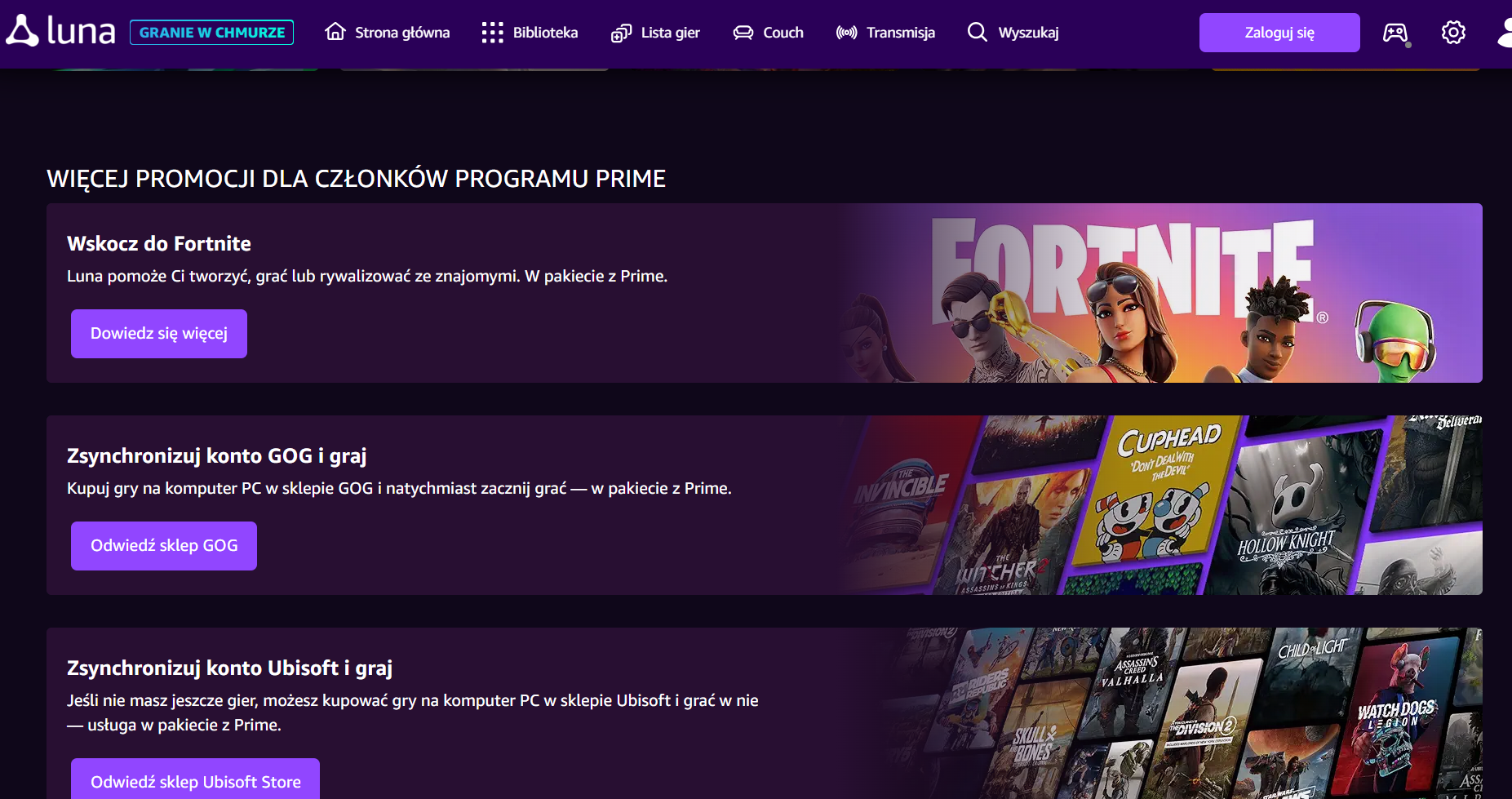1512x799 pixels.
Task: Click the Biblioteka grid-dots icon
Action: tap(492, 33)
